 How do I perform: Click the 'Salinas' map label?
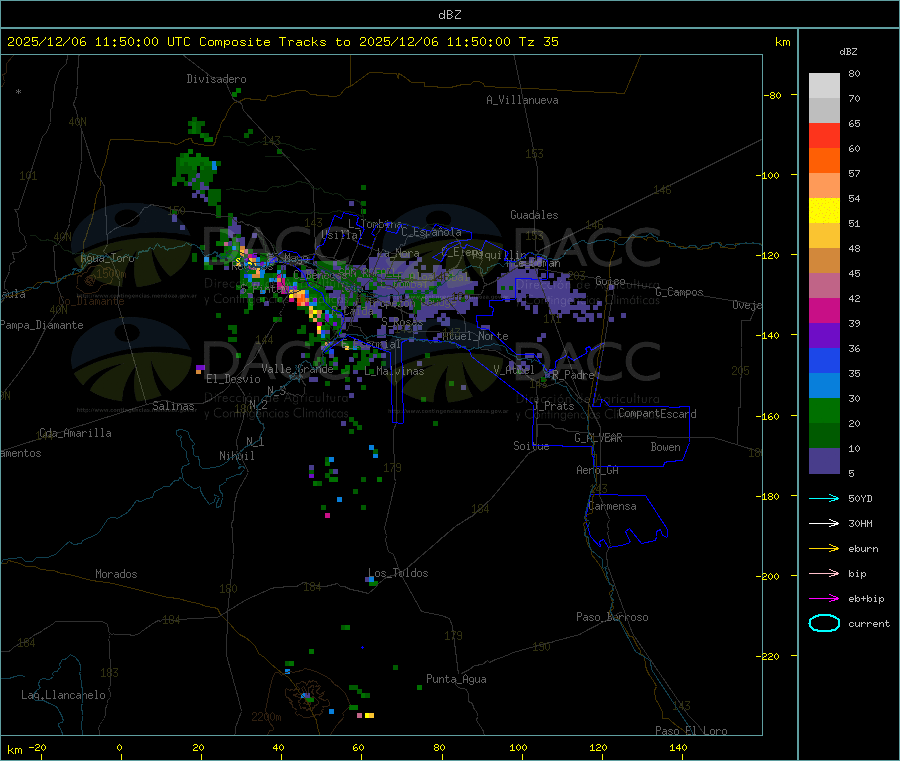(173, 406)
